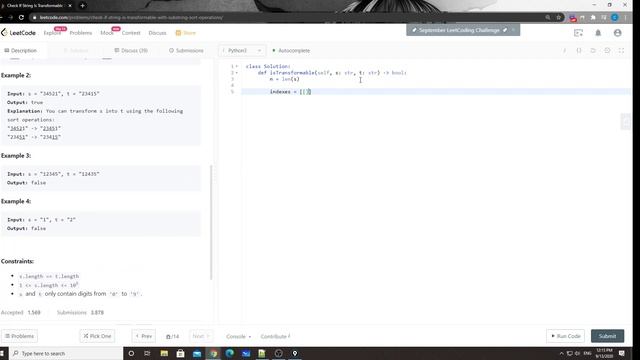The height and width of the screenshot is (360, 640).
Task: Open File Explorer from the taskbar
Action: point(164,353)
